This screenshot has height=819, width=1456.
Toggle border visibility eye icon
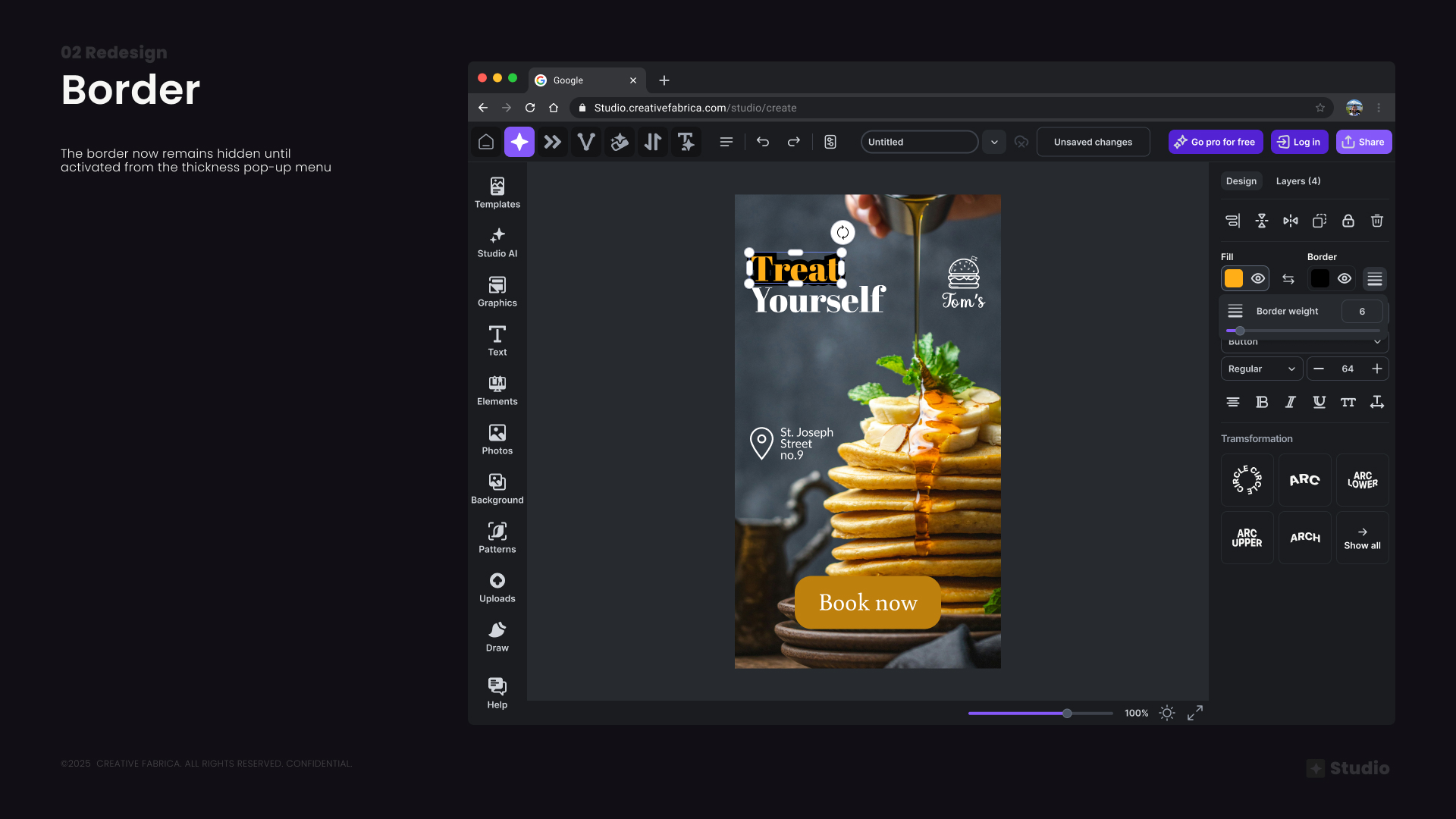click(1344, 278)
